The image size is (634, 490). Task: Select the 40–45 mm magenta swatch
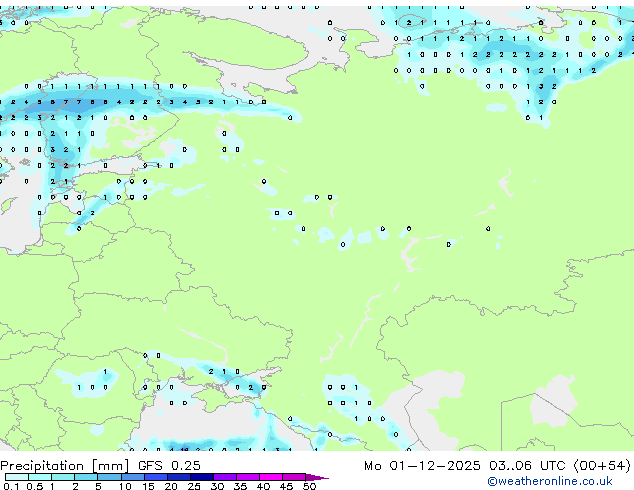tap(271, 477)
